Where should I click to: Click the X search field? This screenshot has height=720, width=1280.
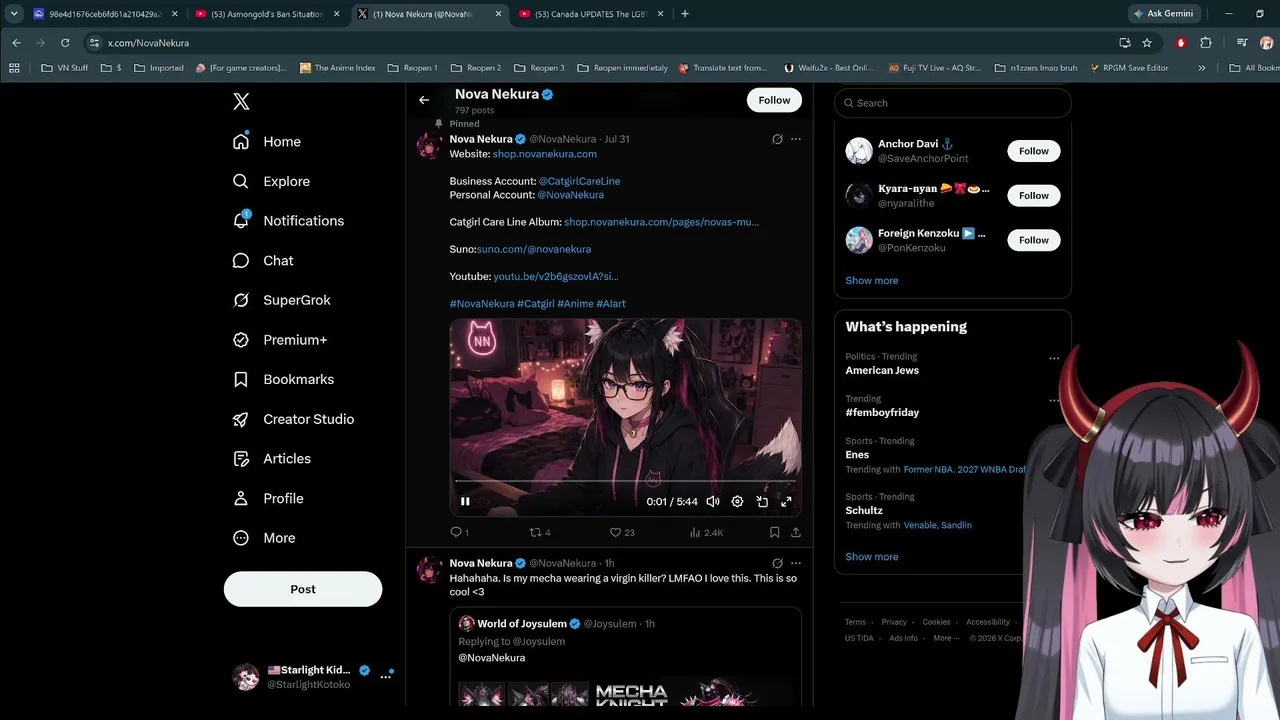(953, 103)
